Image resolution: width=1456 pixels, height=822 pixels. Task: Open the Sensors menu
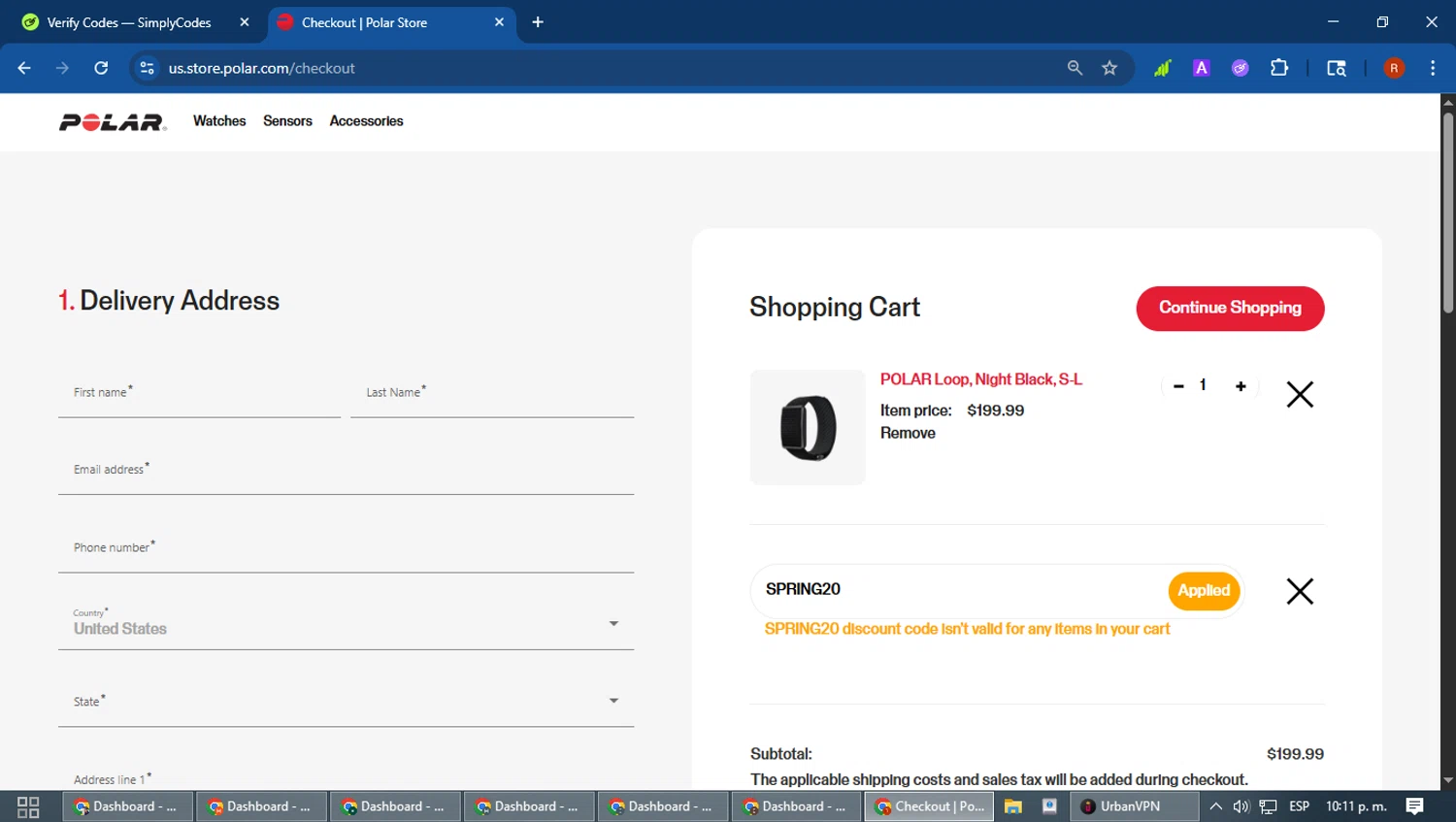[x=287, y=121]
